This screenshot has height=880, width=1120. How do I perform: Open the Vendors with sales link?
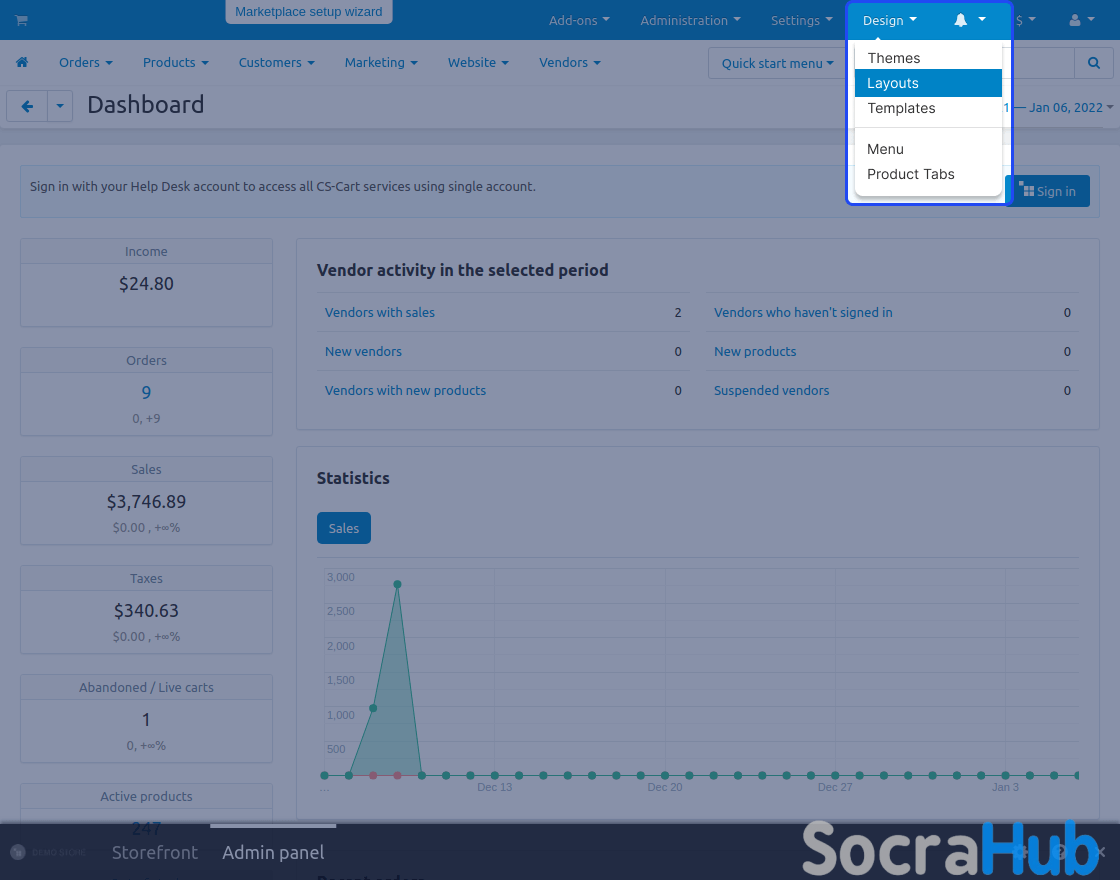coord(380,312)
